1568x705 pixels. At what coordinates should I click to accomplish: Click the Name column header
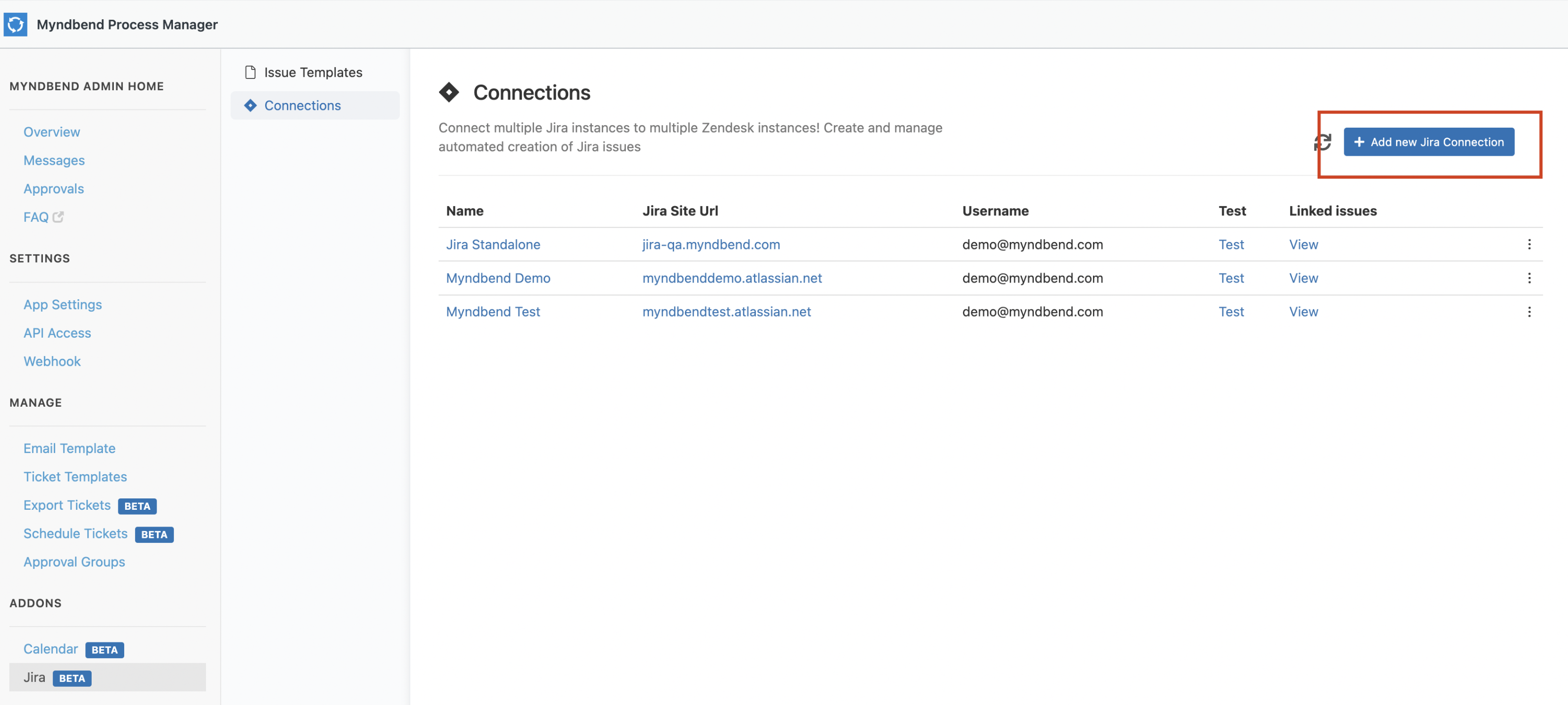[x=465, y=211]
